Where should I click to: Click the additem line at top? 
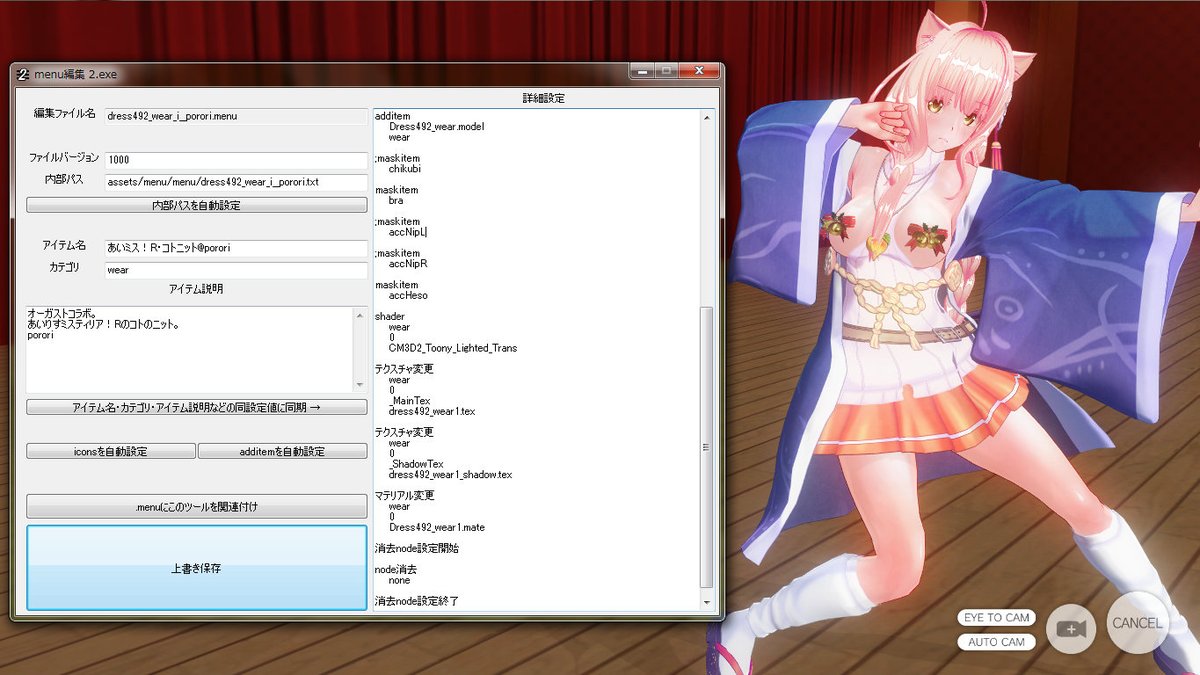click(x=391, y=116)
